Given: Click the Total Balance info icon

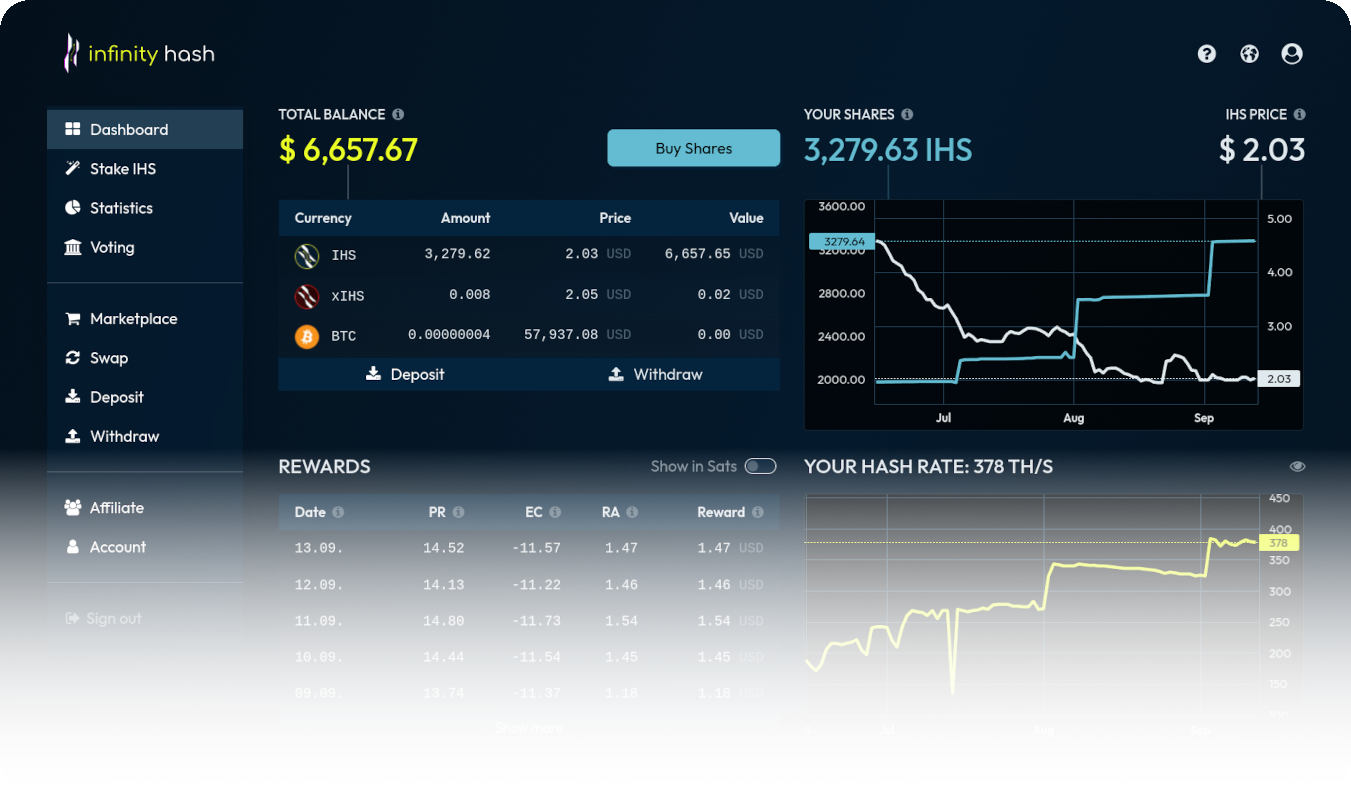Looking at the screenshot, I should pos(398,114).
